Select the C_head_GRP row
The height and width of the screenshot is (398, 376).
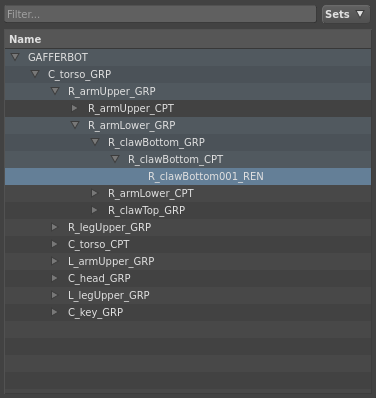point(188,278)
